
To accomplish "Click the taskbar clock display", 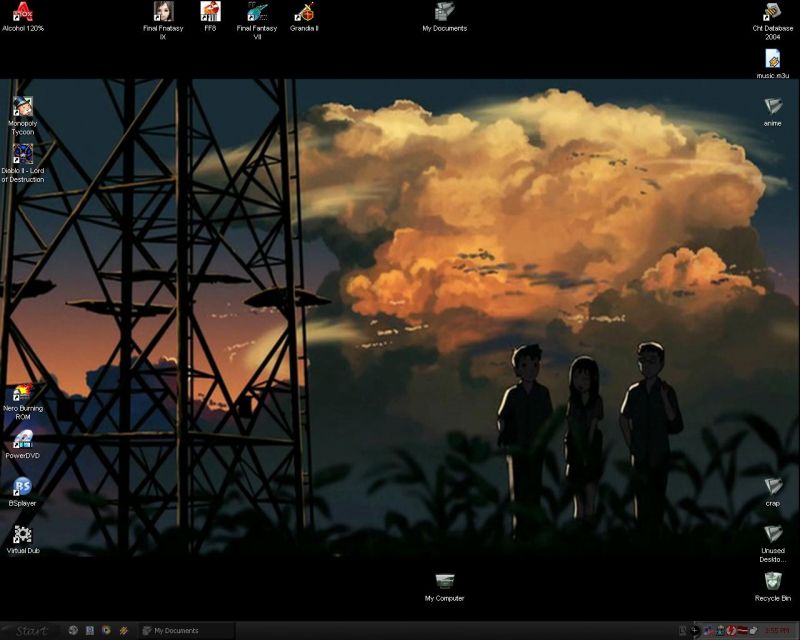I will point(776,631).
